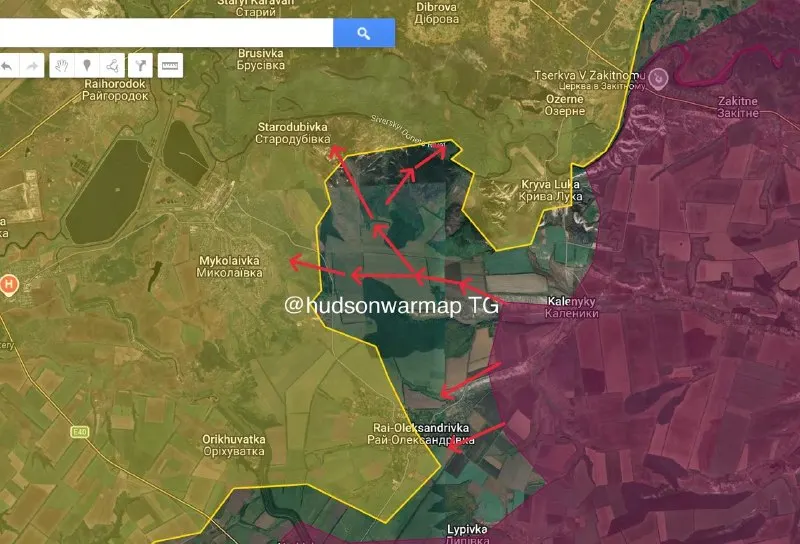Image resolution: width=800 pixels, height=544 pixels.
Task: Click the E40 highway shield
Action: coord(80,432)
